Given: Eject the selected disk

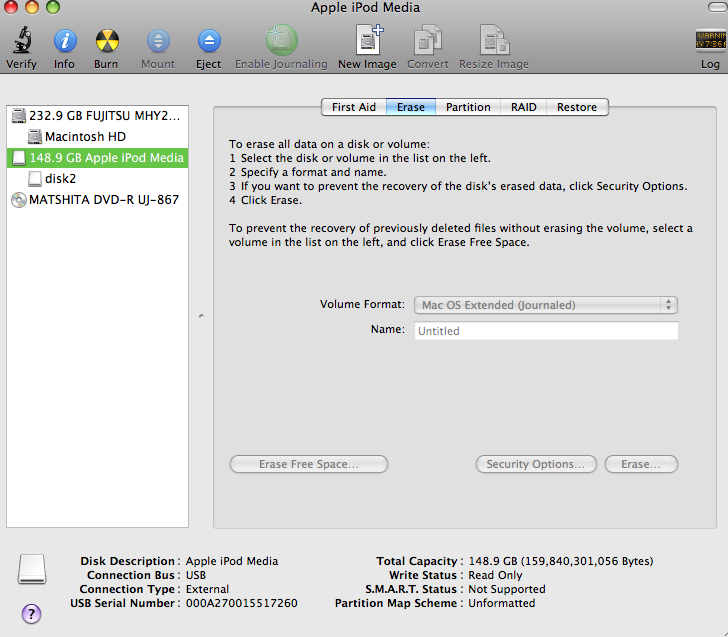Looking at the screenshot, I should point(209,41).
